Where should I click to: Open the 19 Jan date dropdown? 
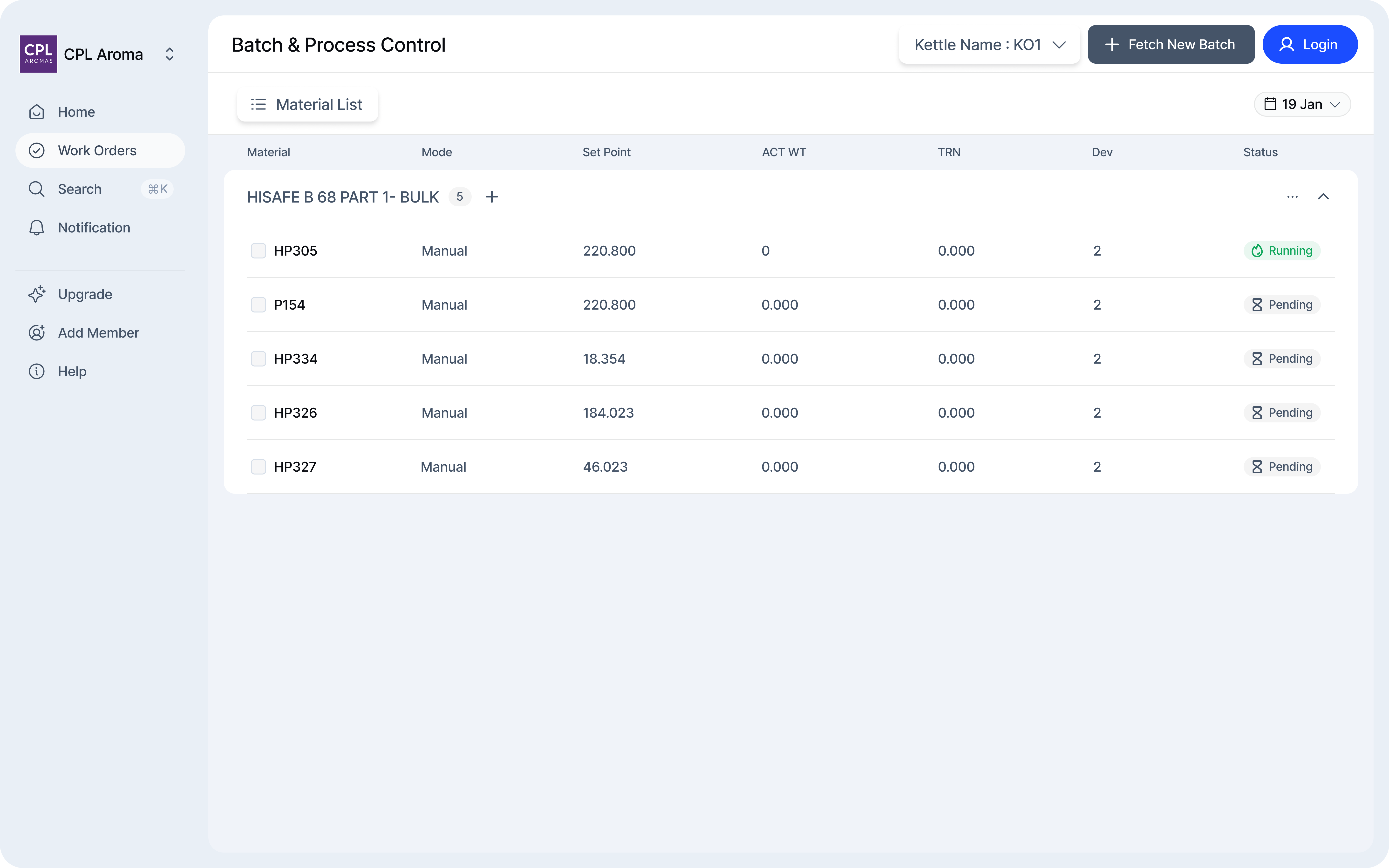coord(1302,104)
